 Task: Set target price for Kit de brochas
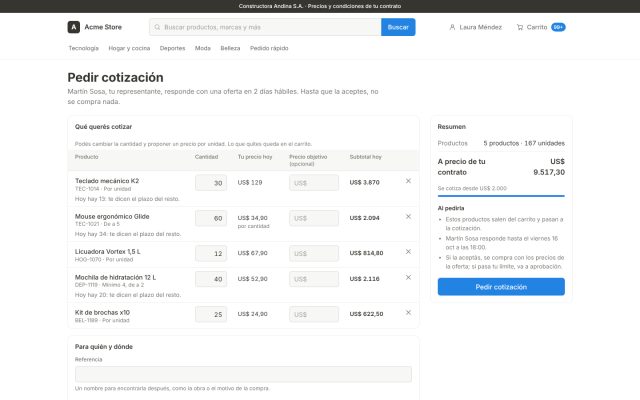(314, 314)
